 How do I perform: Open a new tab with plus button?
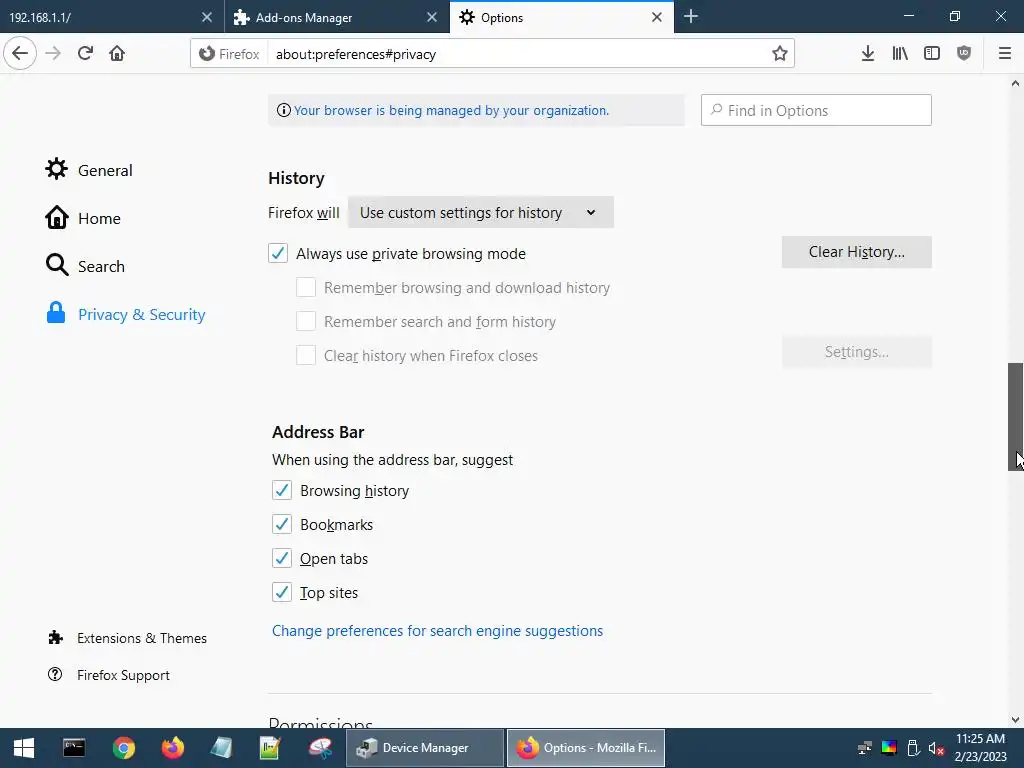[x=691, y=17]
